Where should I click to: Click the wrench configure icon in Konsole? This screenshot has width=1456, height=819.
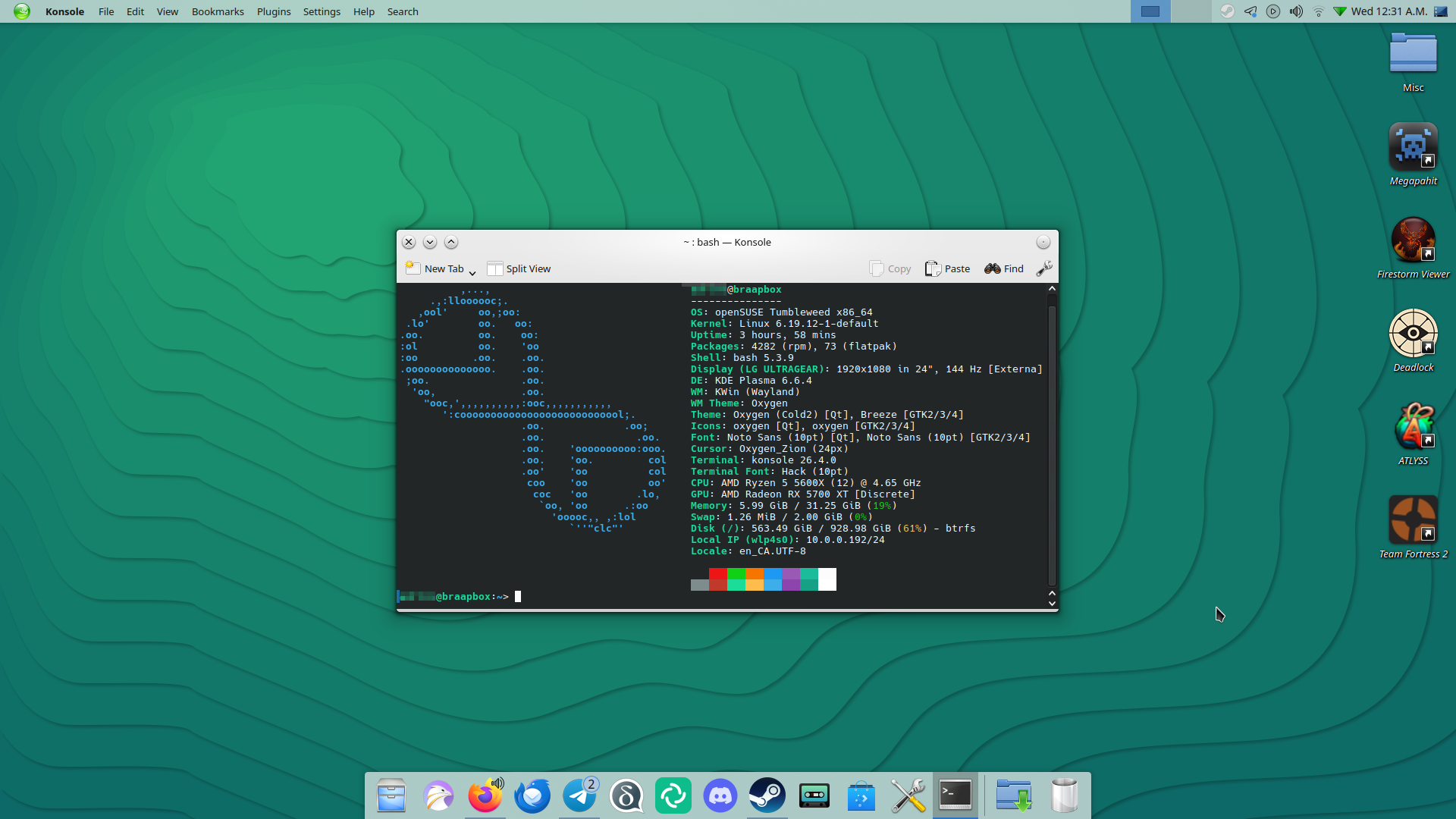tap(1044, 268)
